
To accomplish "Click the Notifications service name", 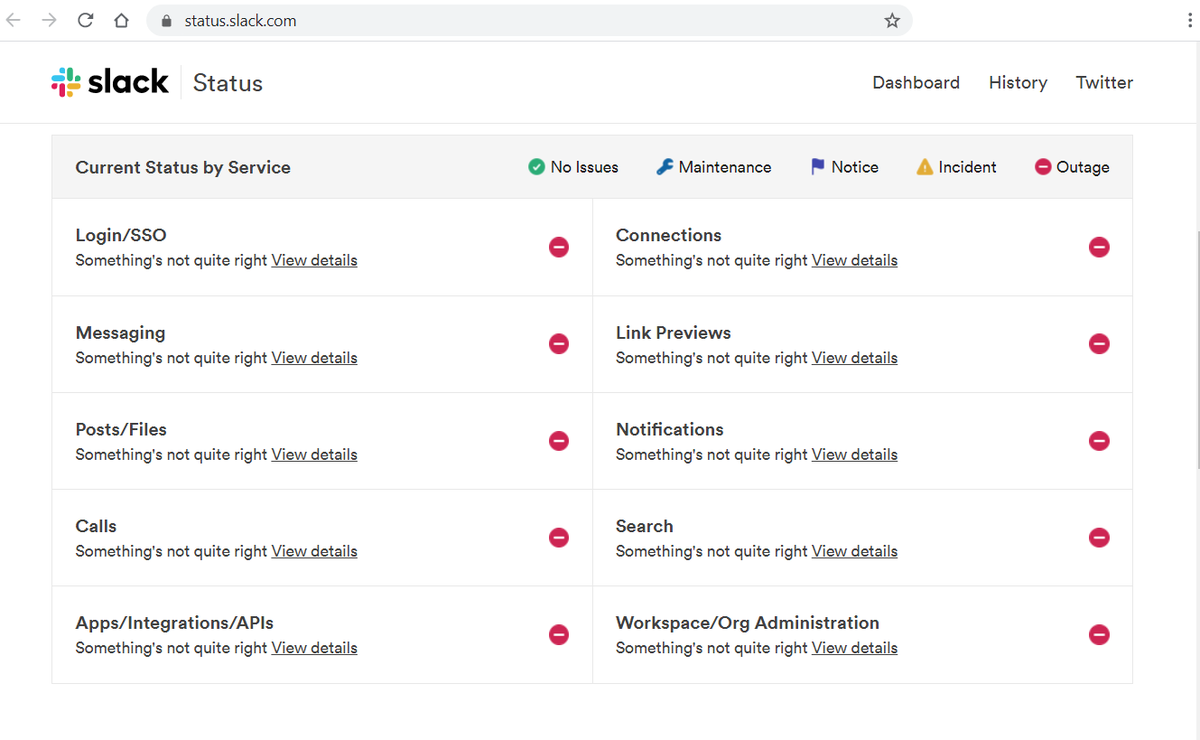I will (669, 430).
